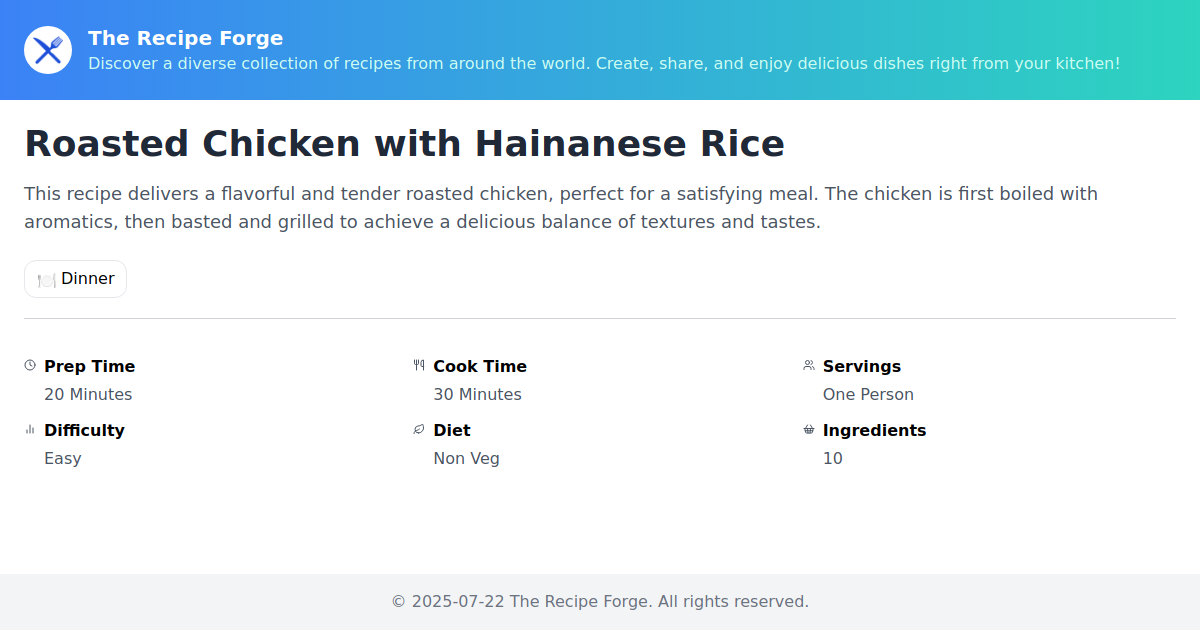
Task: Click the leaf icon beside Diet
Action: 419,430
